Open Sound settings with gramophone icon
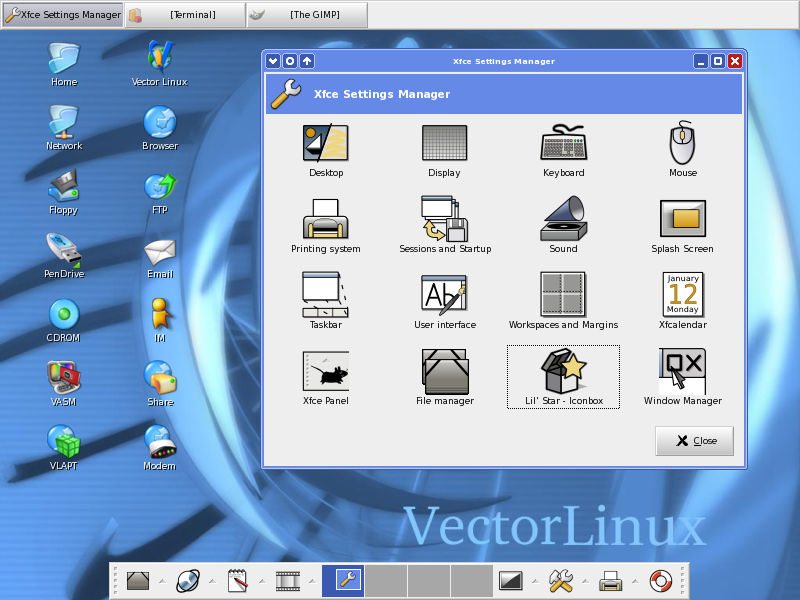800x600 pixels. point(563,221)
